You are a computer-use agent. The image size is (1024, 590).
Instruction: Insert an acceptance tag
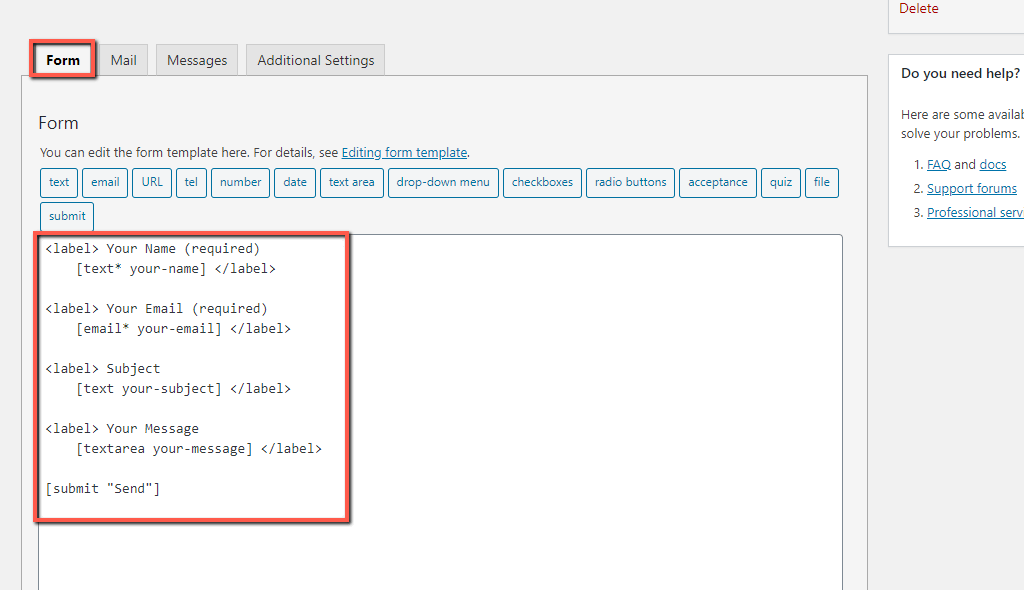pyautogui.click(x=718, y=182)
